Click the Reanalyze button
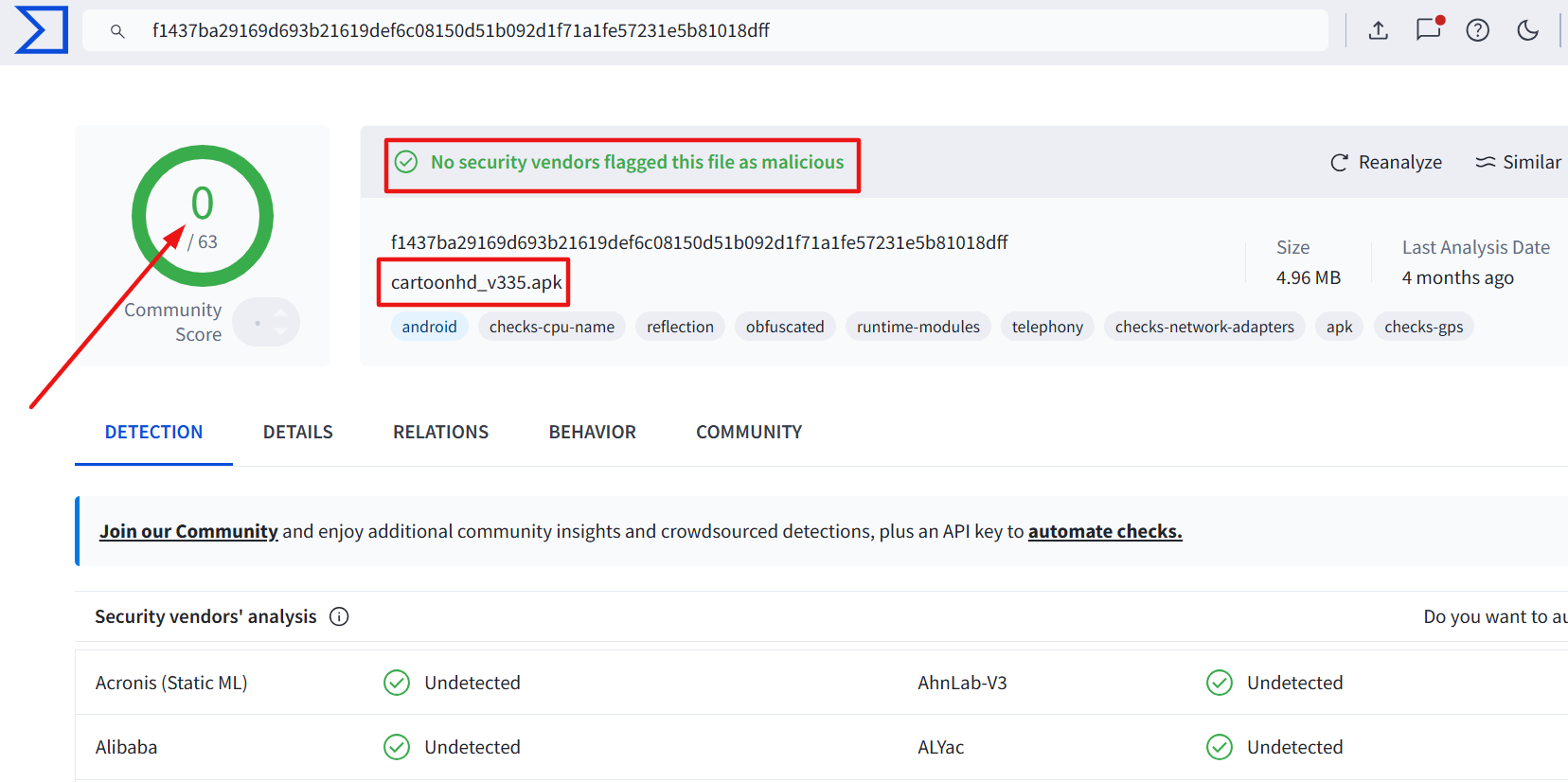Screen dimensions: 1568x782 tap(1386, 162)
